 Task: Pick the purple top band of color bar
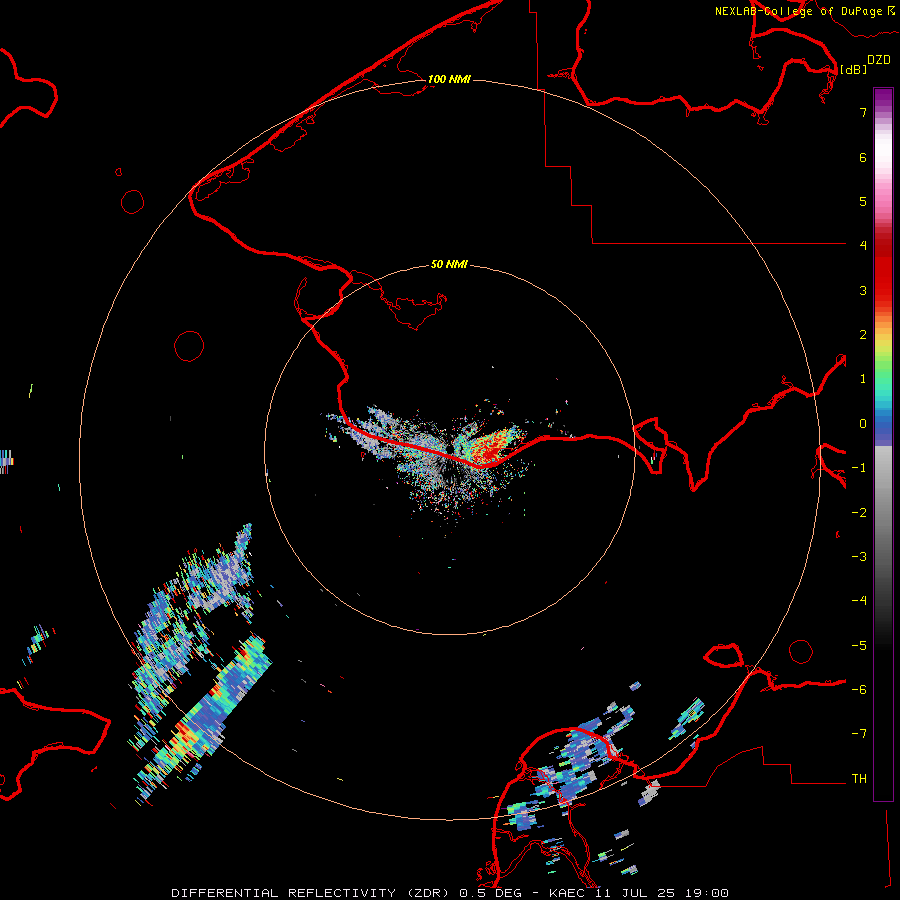(x=883, y=98)
